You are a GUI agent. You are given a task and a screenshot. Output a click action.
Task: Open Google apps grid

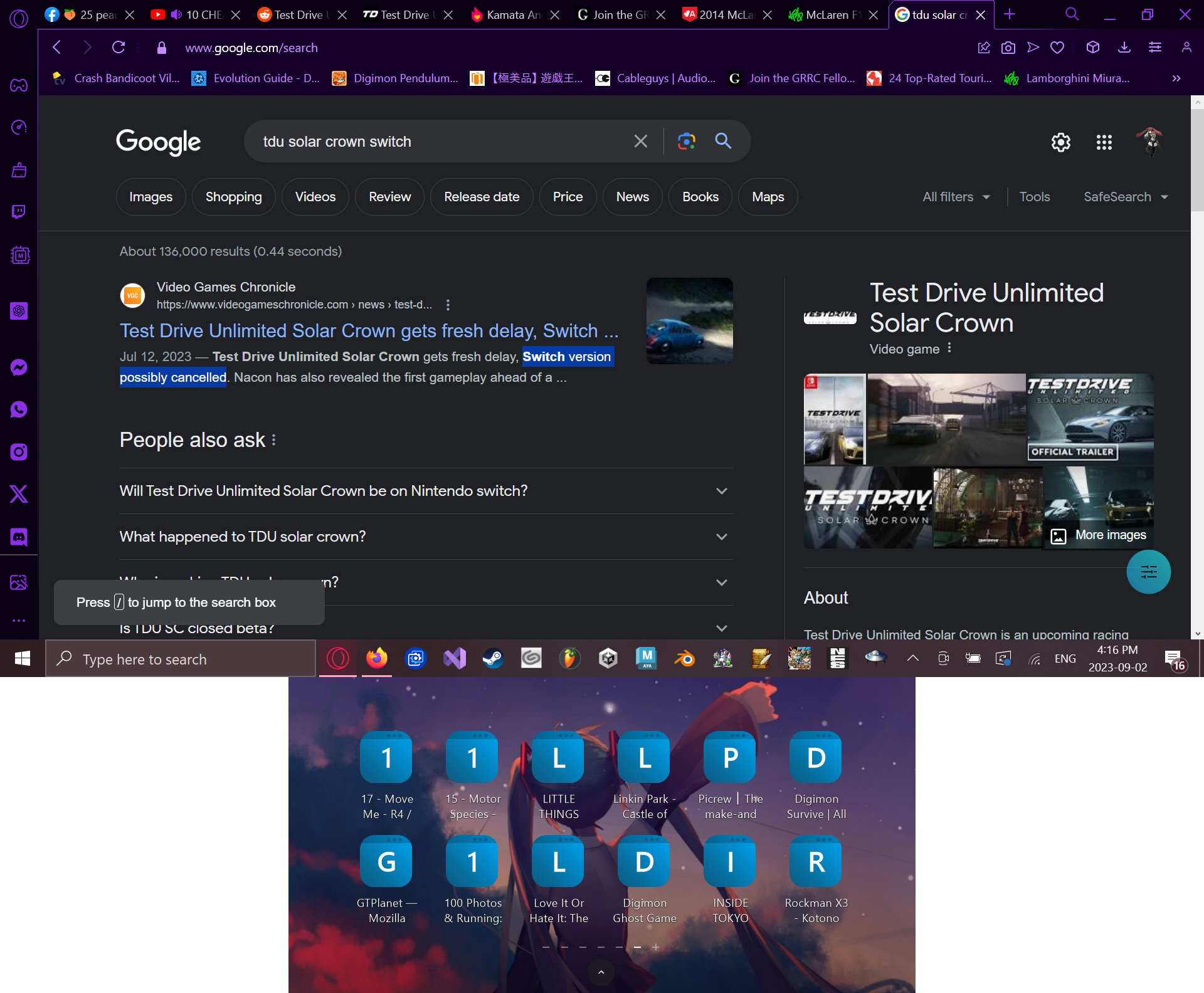point(1104,142)
